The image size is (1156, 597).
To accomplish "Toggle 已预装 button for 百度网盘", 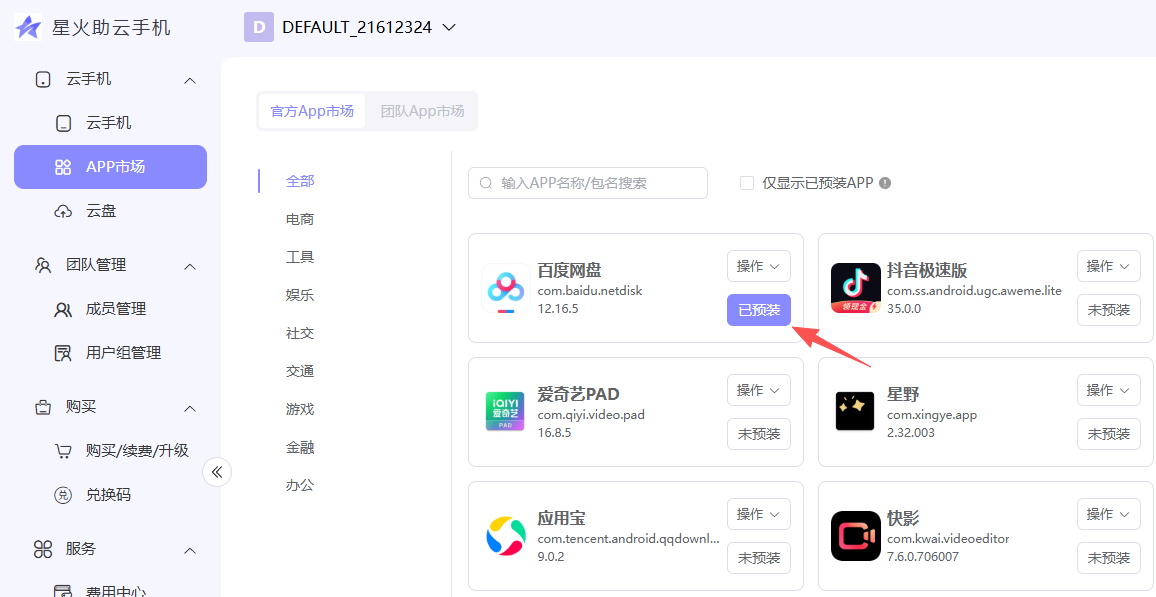I will click(x=758, y=310).
